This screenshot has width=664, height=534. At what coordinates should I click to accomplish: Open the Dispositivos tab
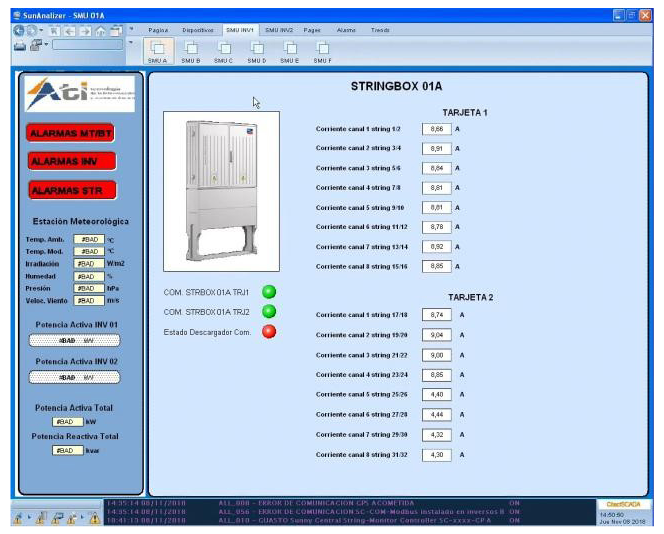pos(197,31)
